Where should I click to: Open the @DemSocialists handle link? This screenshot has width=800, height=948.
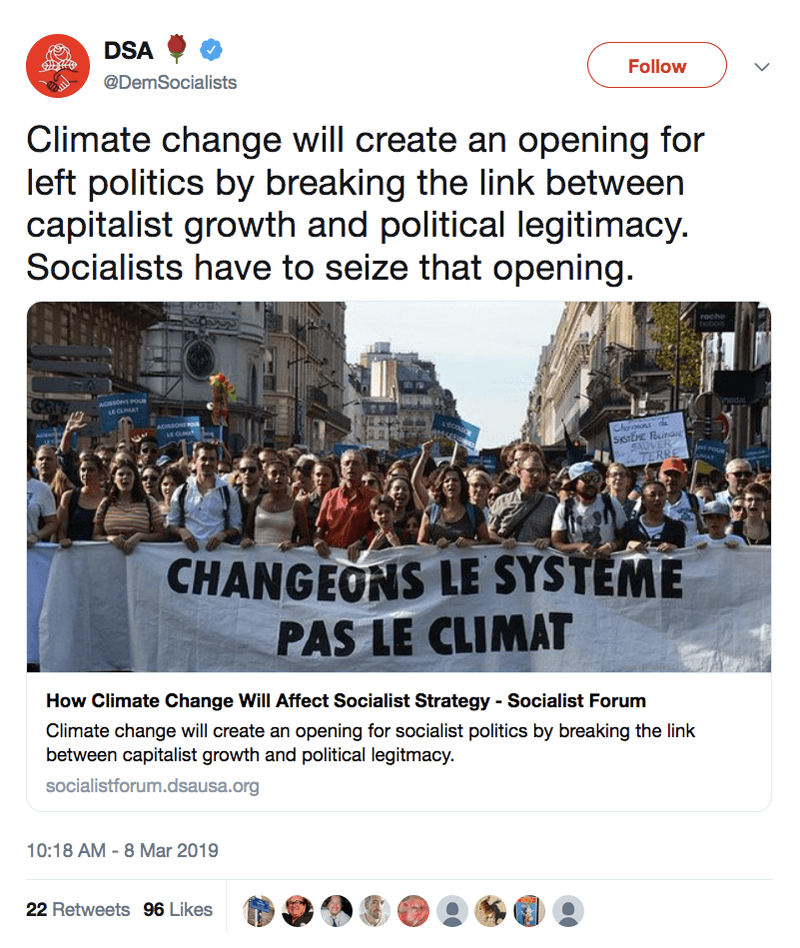point(170,82)
